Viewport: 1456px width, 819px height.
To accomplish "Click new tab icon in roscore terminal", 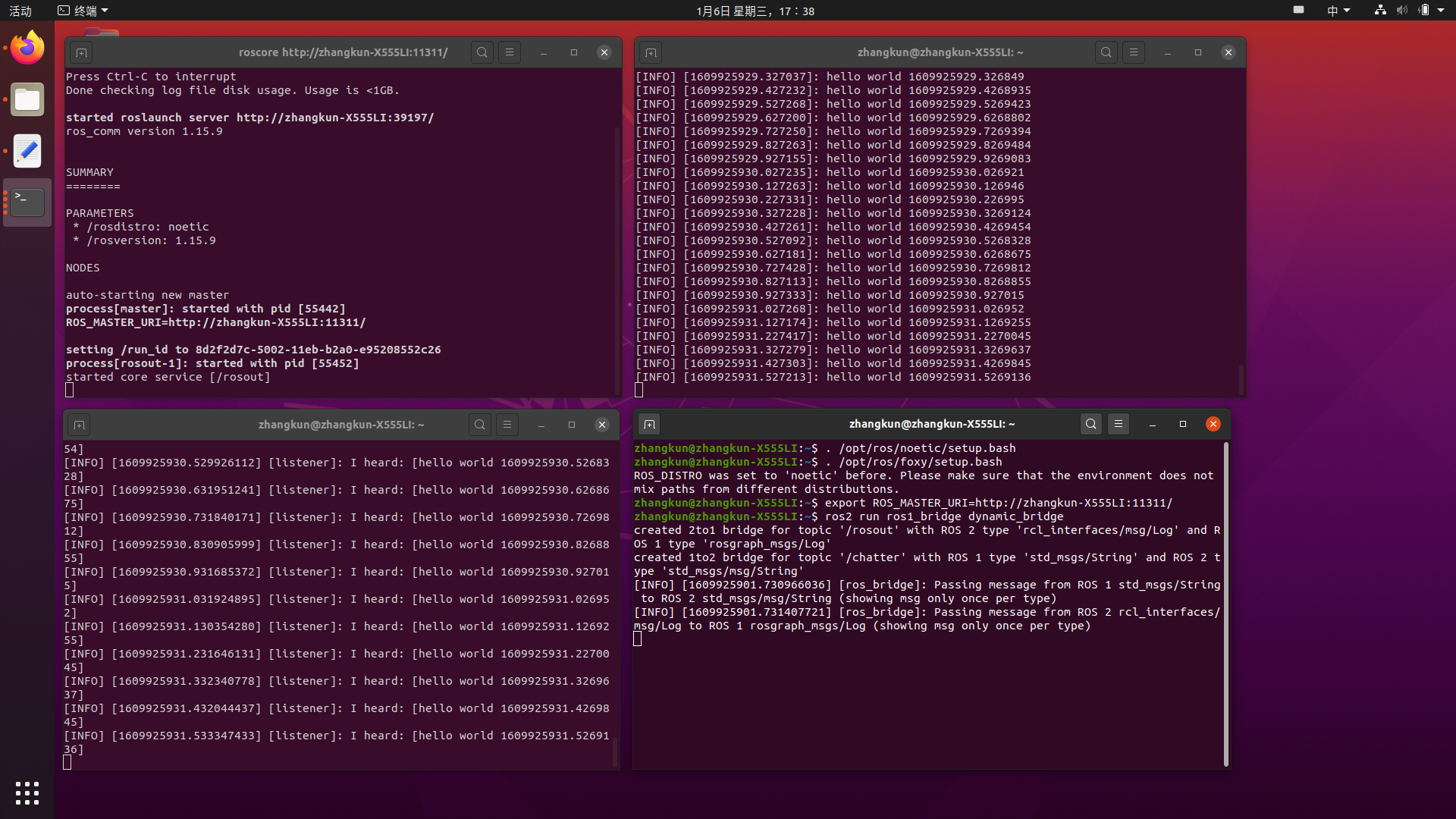I will [81, 52].
